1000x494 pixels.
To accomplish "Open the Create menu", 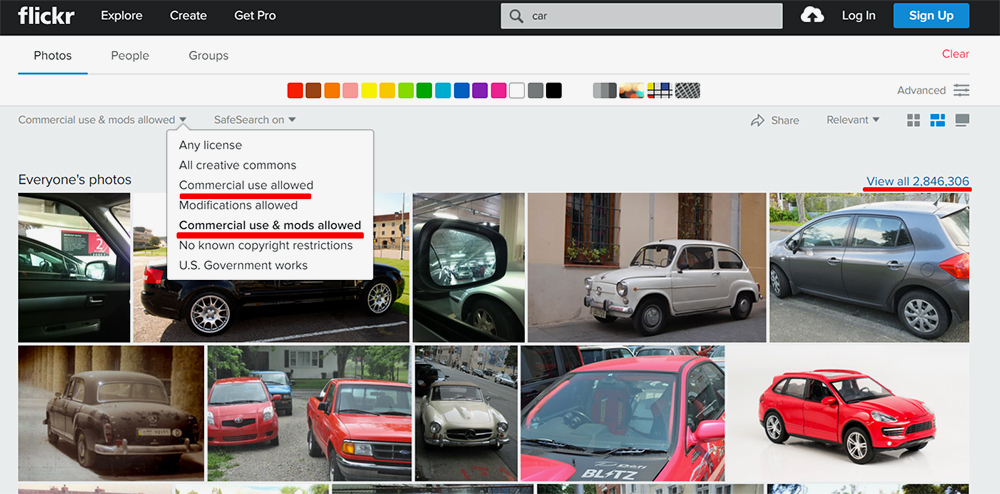I will tap(188, 16).
